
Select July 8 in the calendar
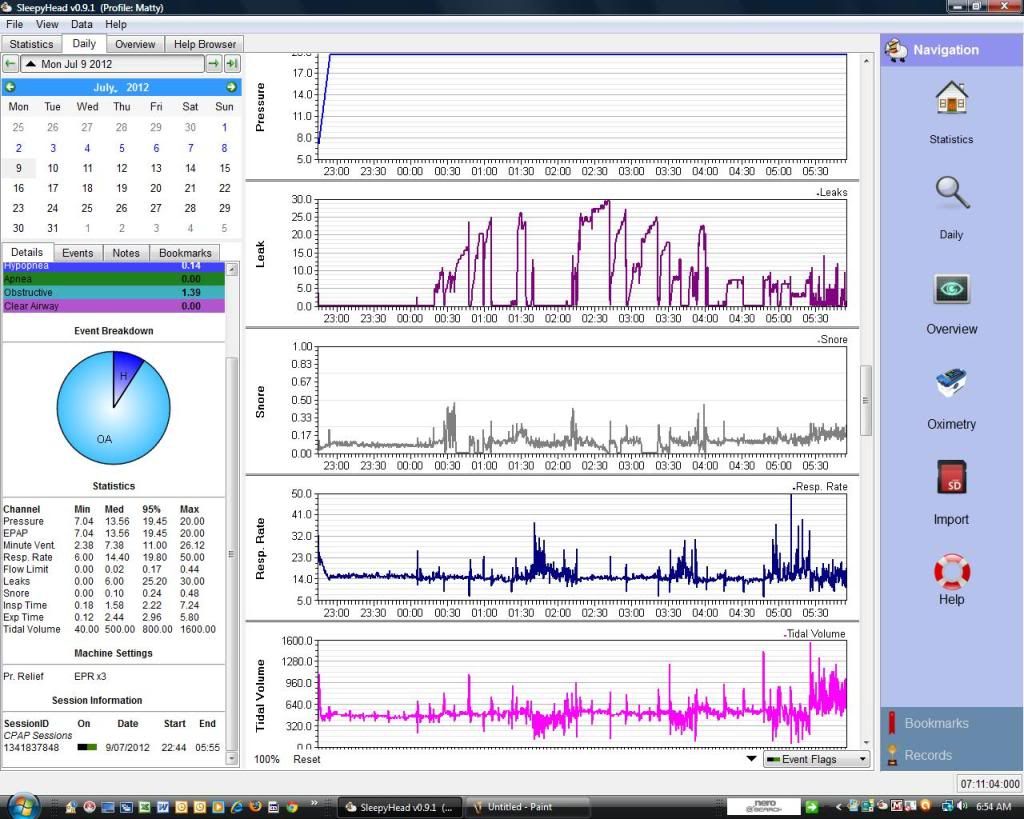point(224,148)
